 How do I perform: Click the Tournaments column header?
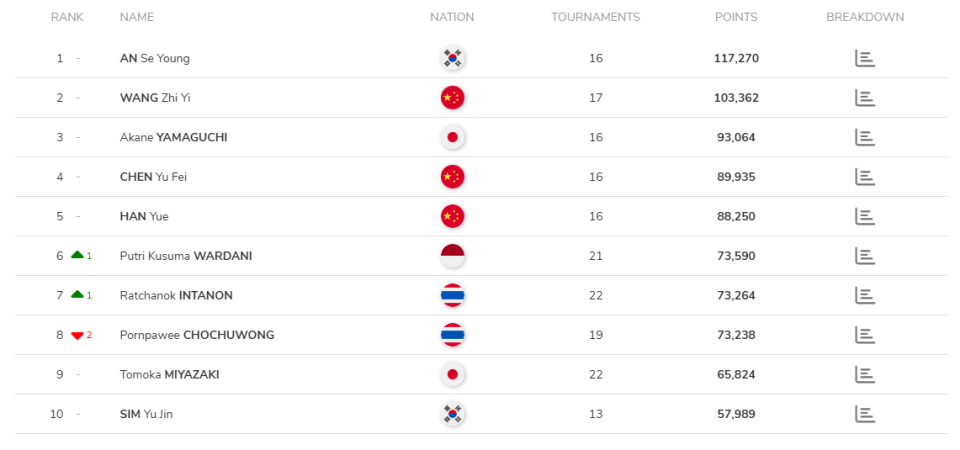[x=595, y=17]
